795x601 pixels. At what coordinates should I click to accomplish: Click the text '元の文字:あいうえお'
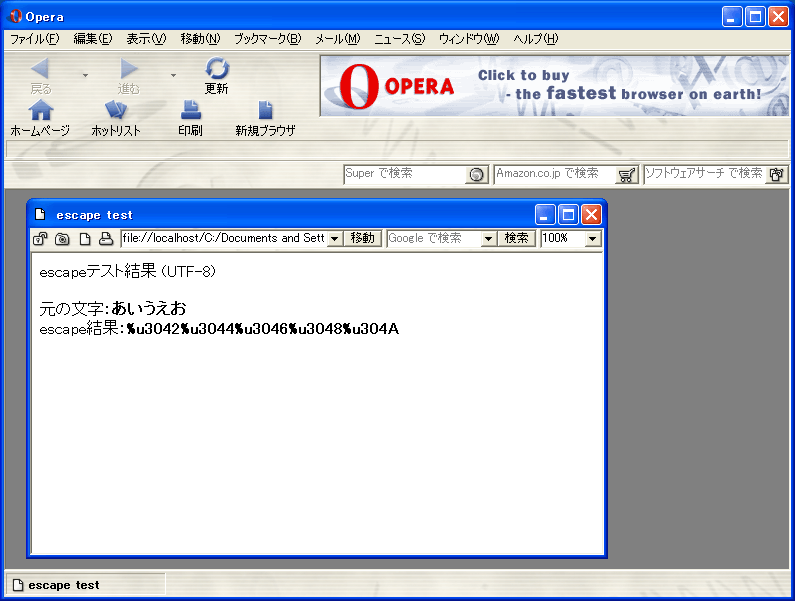pyautogui.click(x=113, y=308)
